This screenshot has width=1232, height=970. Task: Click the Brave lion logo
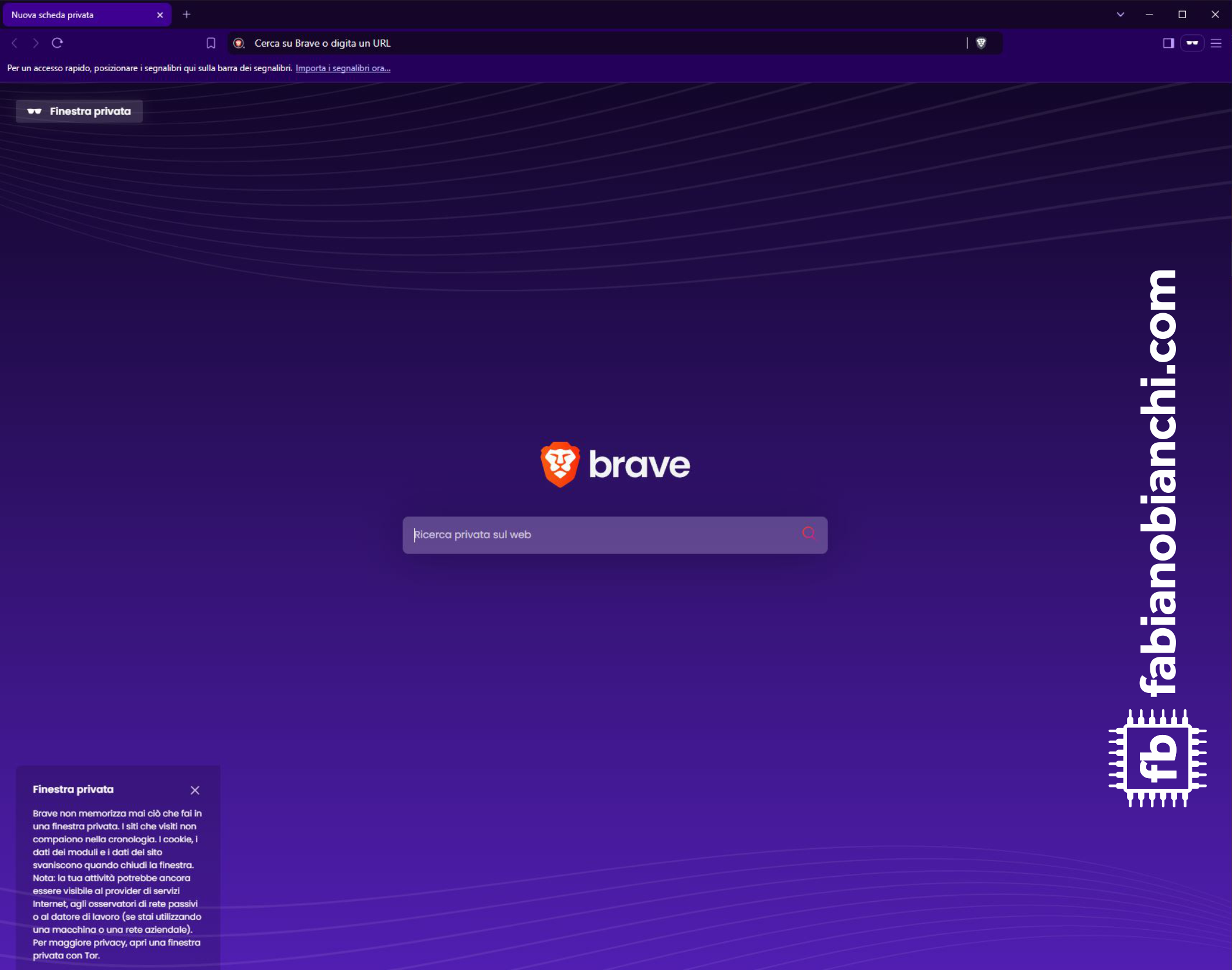click(x=560, y=464)
